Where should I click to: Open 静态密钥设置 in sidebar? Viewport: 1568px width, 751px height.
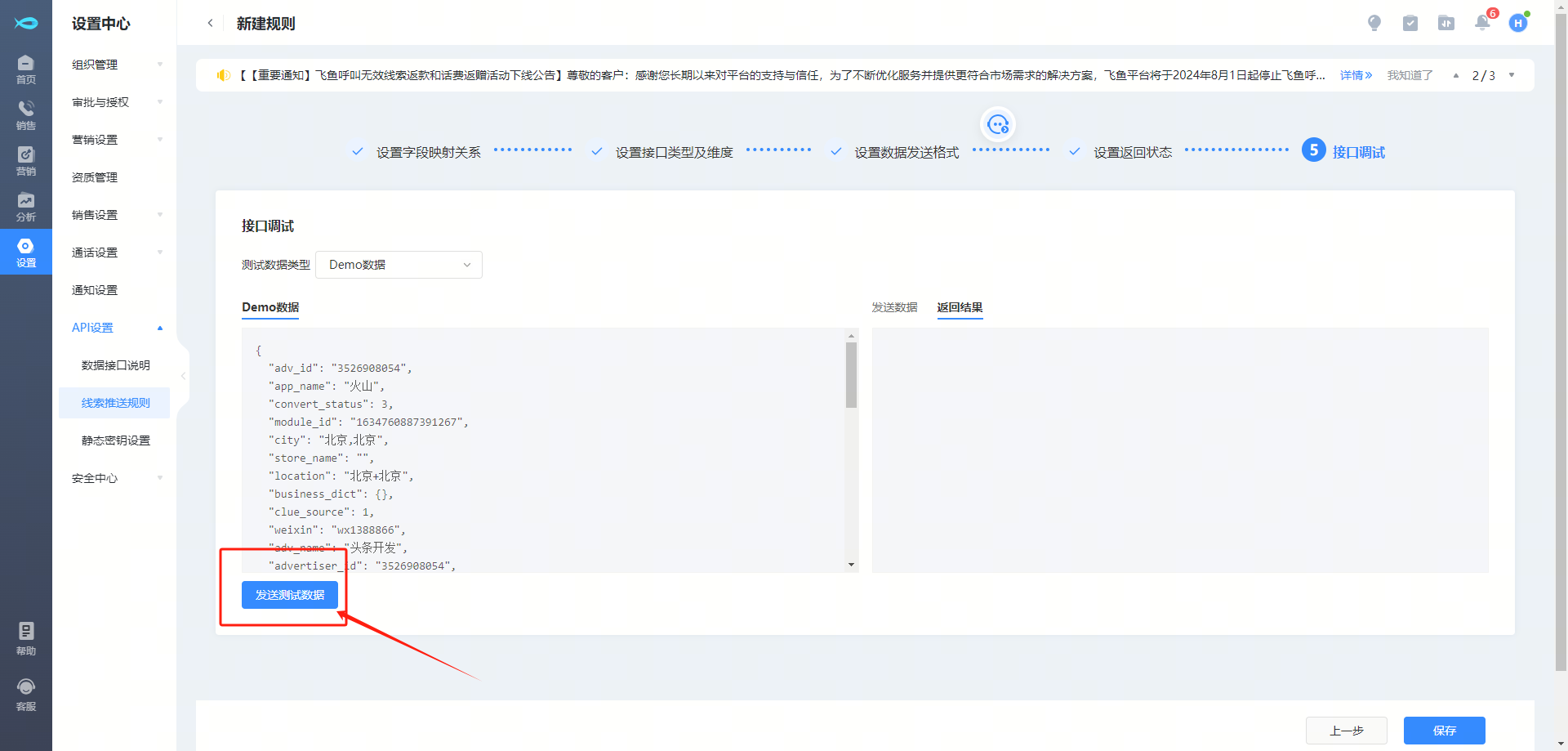click(116, 440)
